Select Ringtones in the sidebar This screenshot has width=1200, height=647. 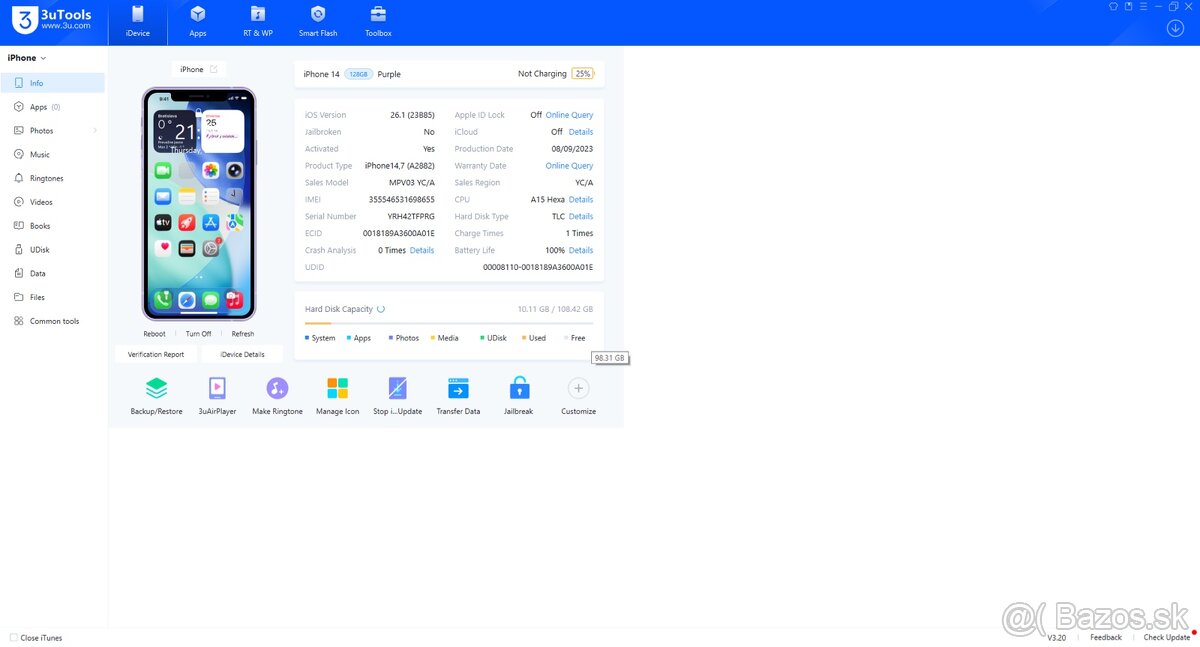click(x=46, y=178)
